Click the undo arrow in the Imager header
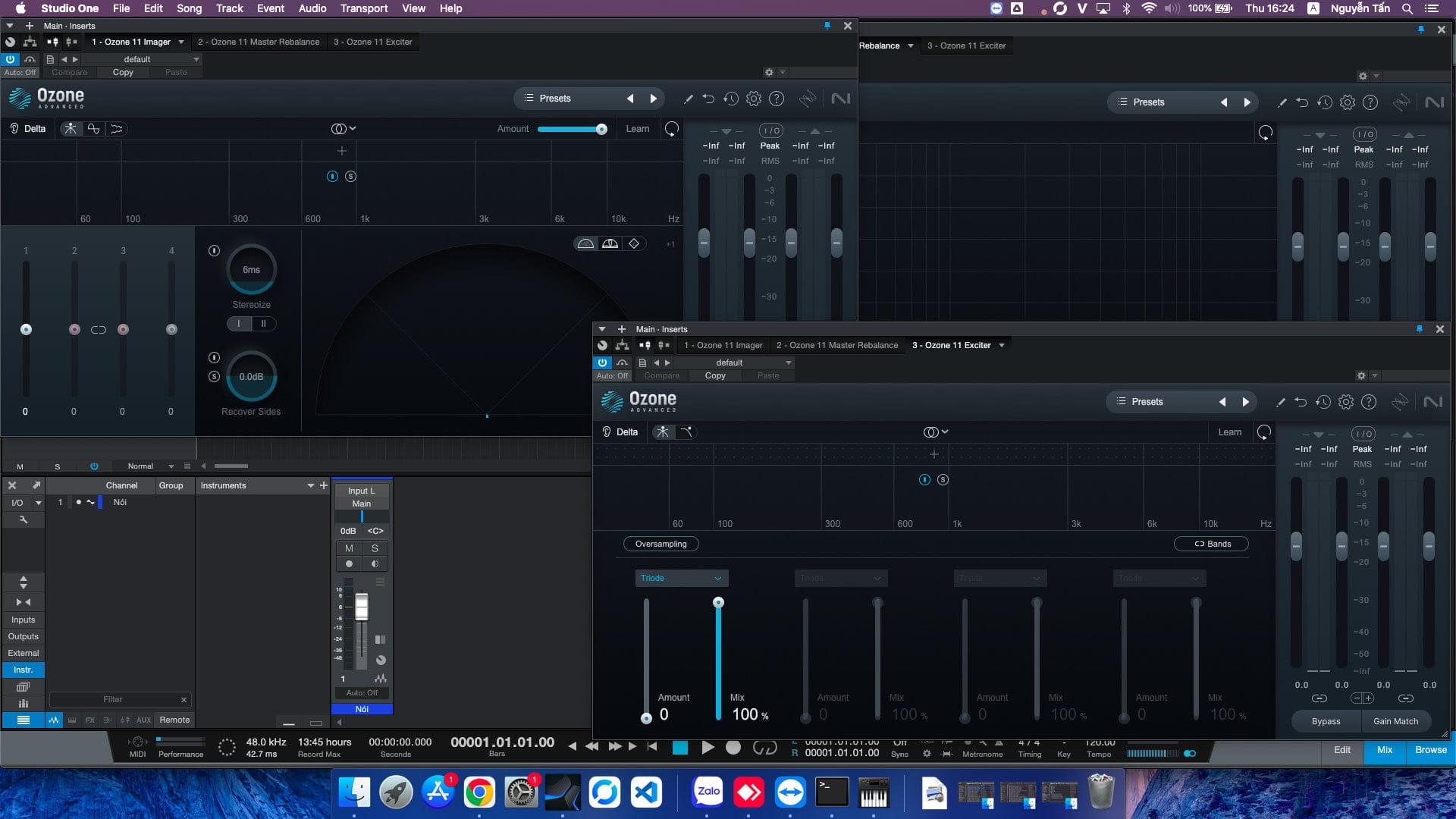The image size is (1456, 819). [x=708, y=99]
